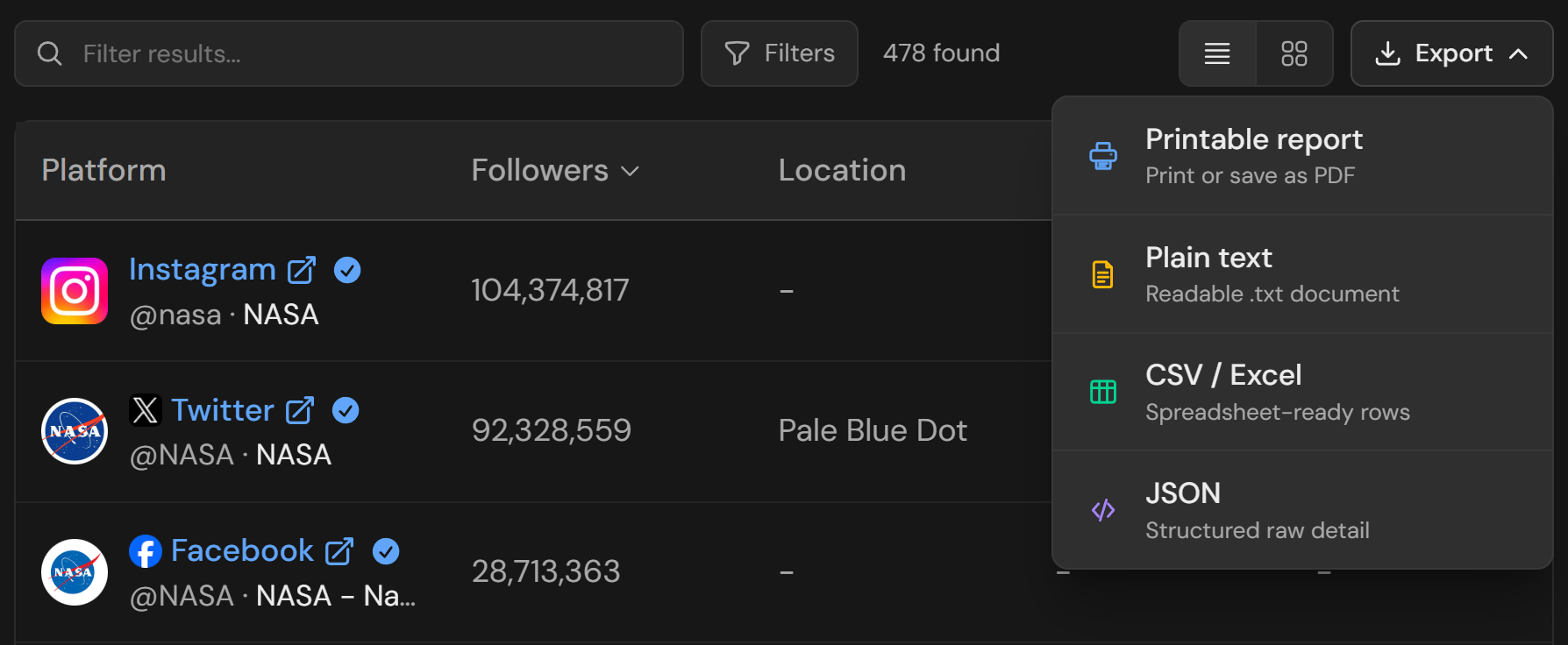Select follower count 92,328,559
The width and height of the screenshot is (1568, 645).
(551, 430)
